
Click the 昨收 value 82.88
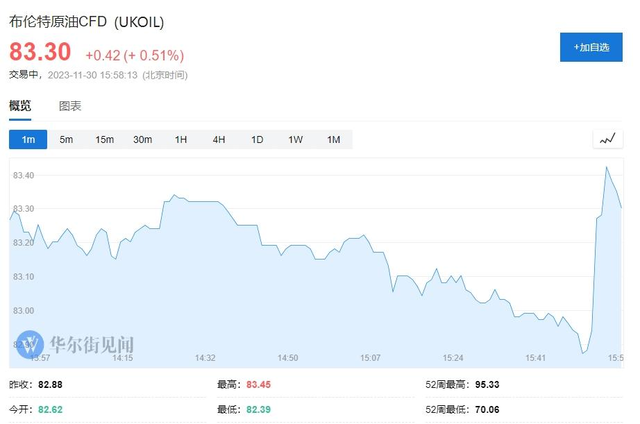click(50, 384)
